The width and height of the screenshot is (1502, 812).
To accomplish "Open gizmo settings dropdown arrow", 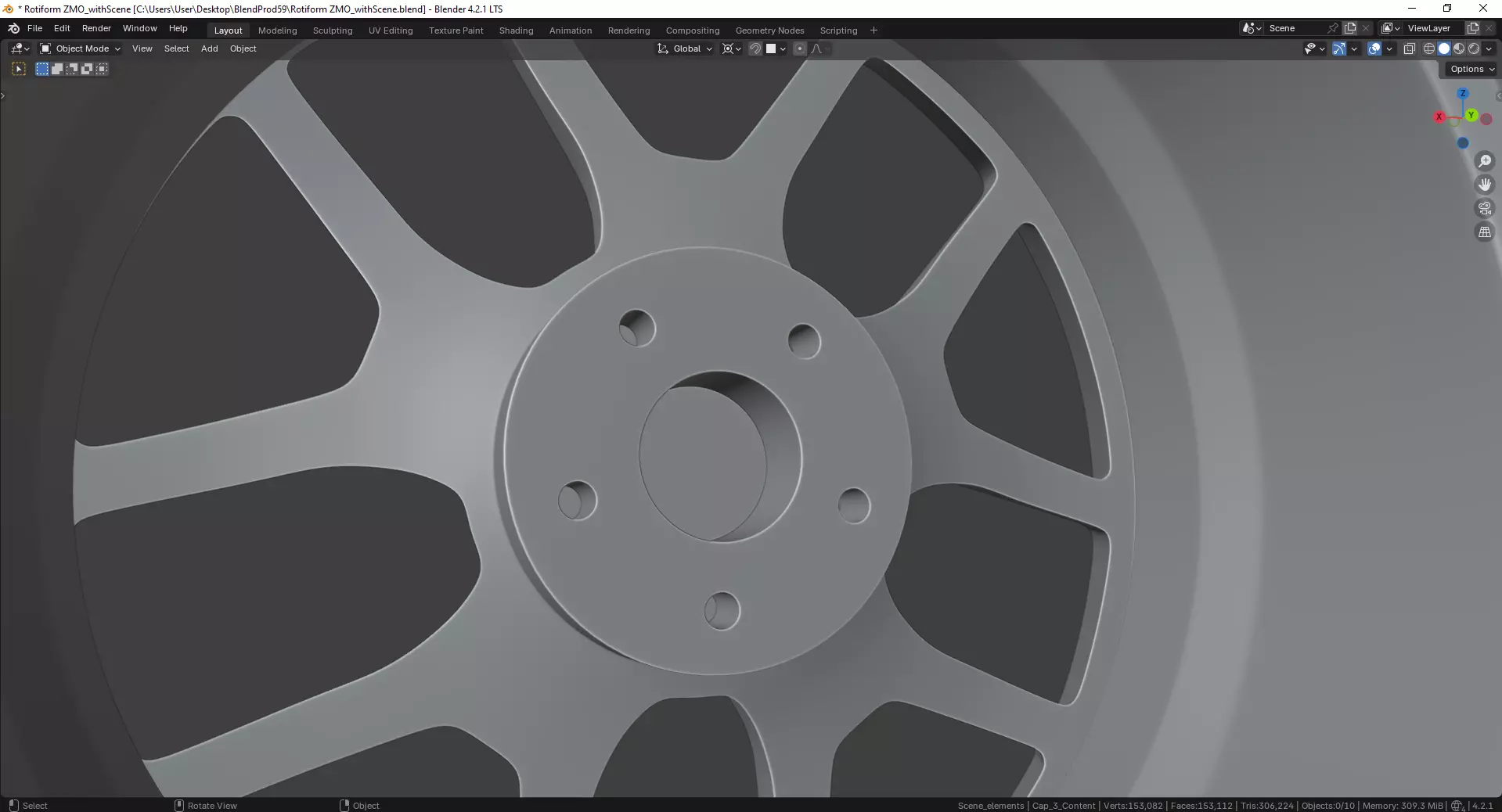I will pos(1354,49).
